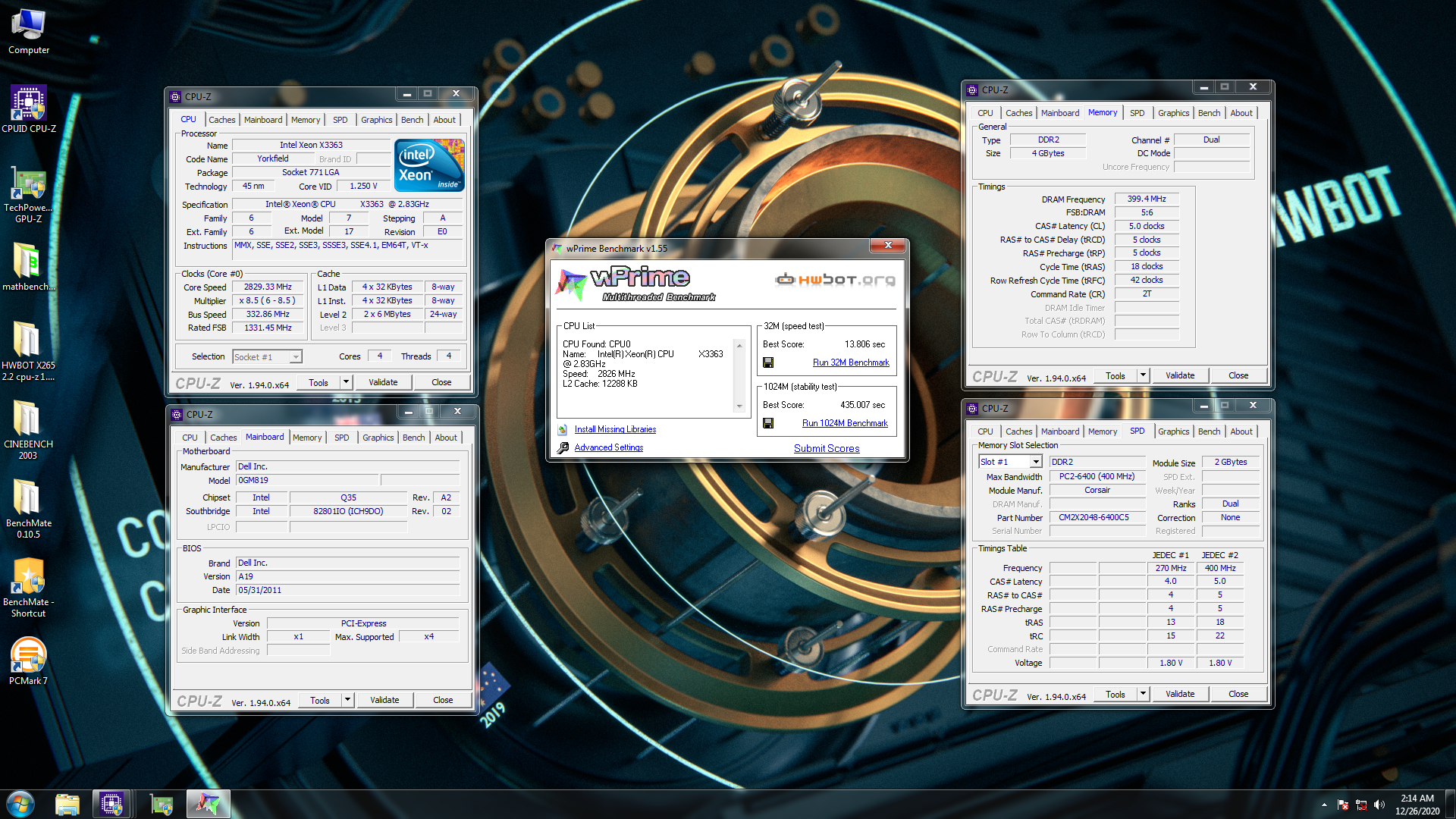Click Close in CPU-Z Mainboard window
This screenshot has width=1456, height=819.
tap(443, 700)
